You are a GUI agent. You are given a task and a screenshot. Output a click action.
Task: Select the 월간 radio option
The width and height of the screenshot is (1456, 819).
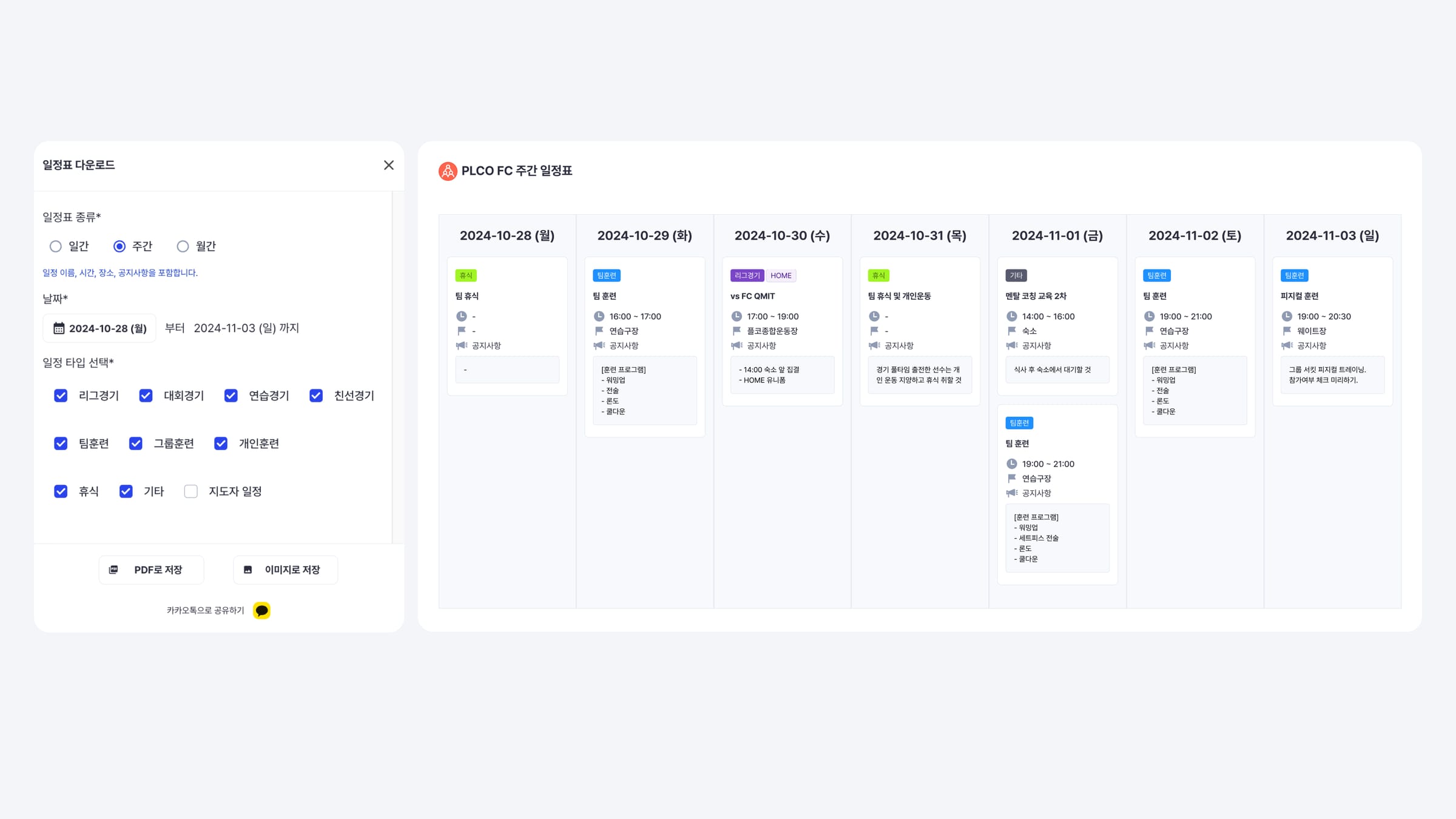[x=183, y=246]
